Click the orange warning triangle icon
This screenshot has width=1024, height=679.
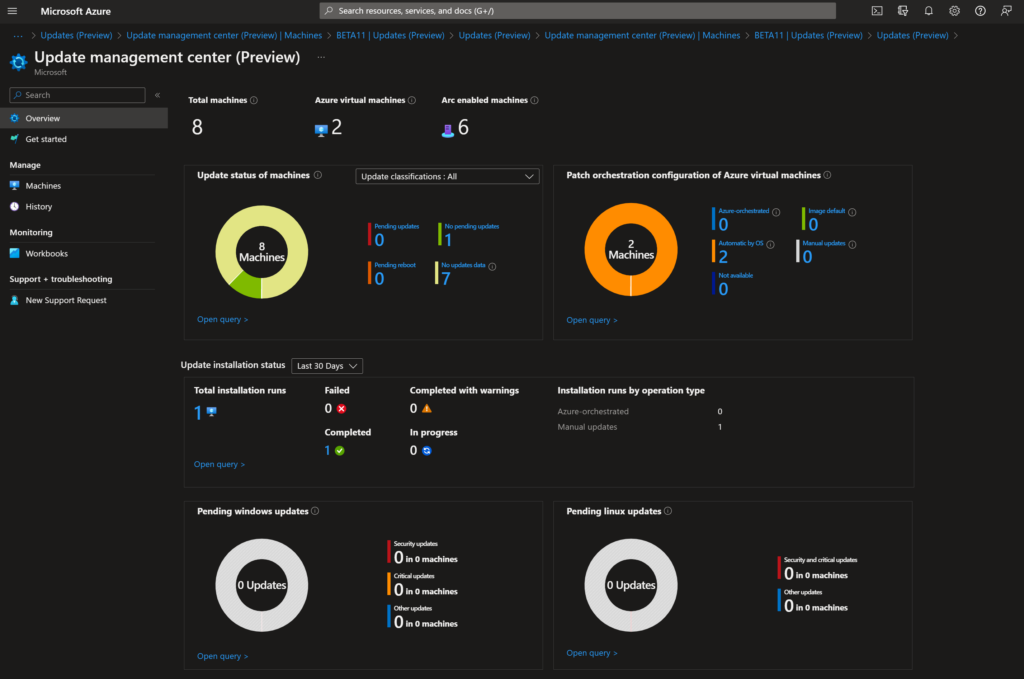click(x=427, y=409)
